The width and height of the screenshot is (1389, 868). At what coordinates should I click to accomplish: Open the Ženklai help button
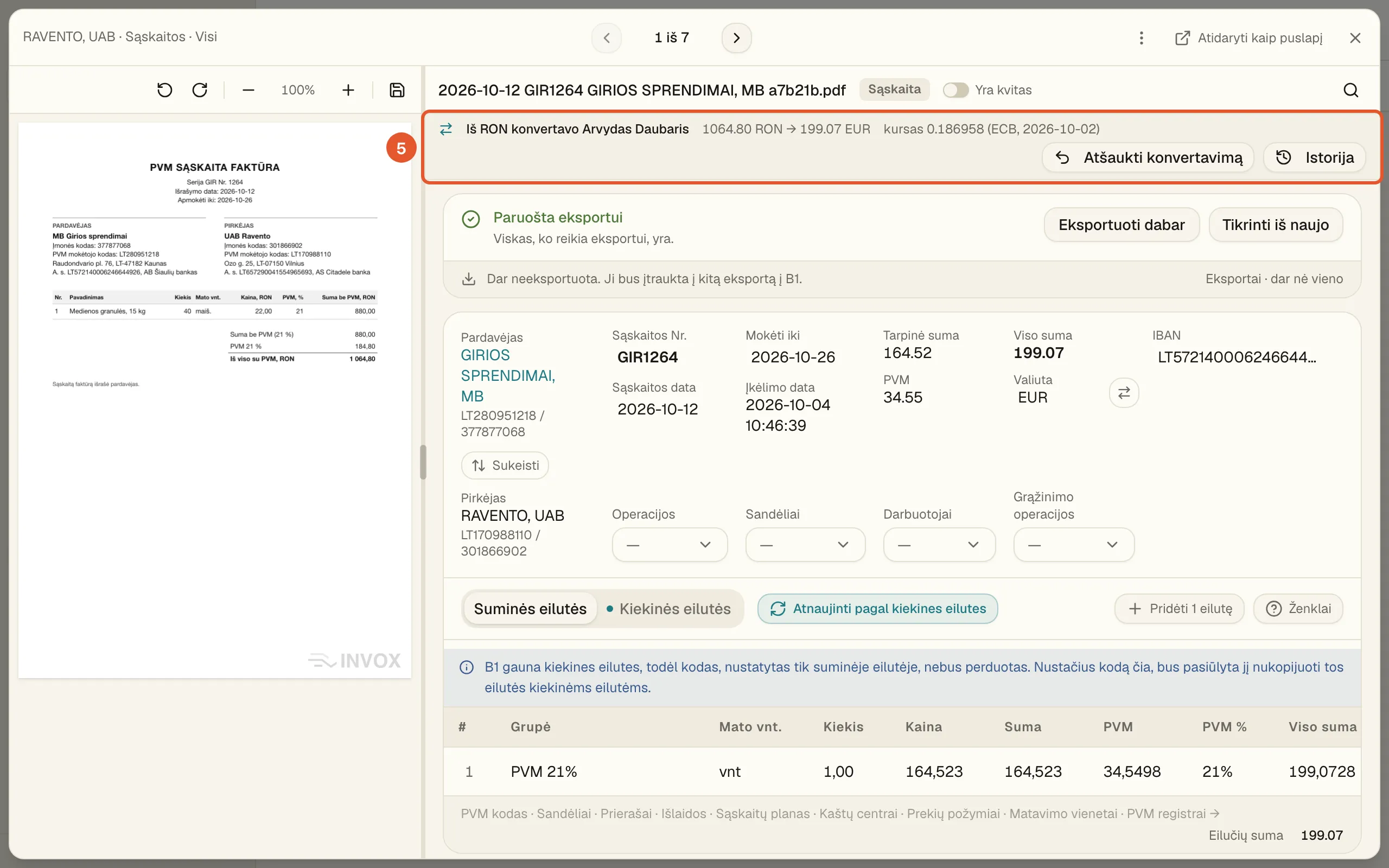(x=1298, y=609)
